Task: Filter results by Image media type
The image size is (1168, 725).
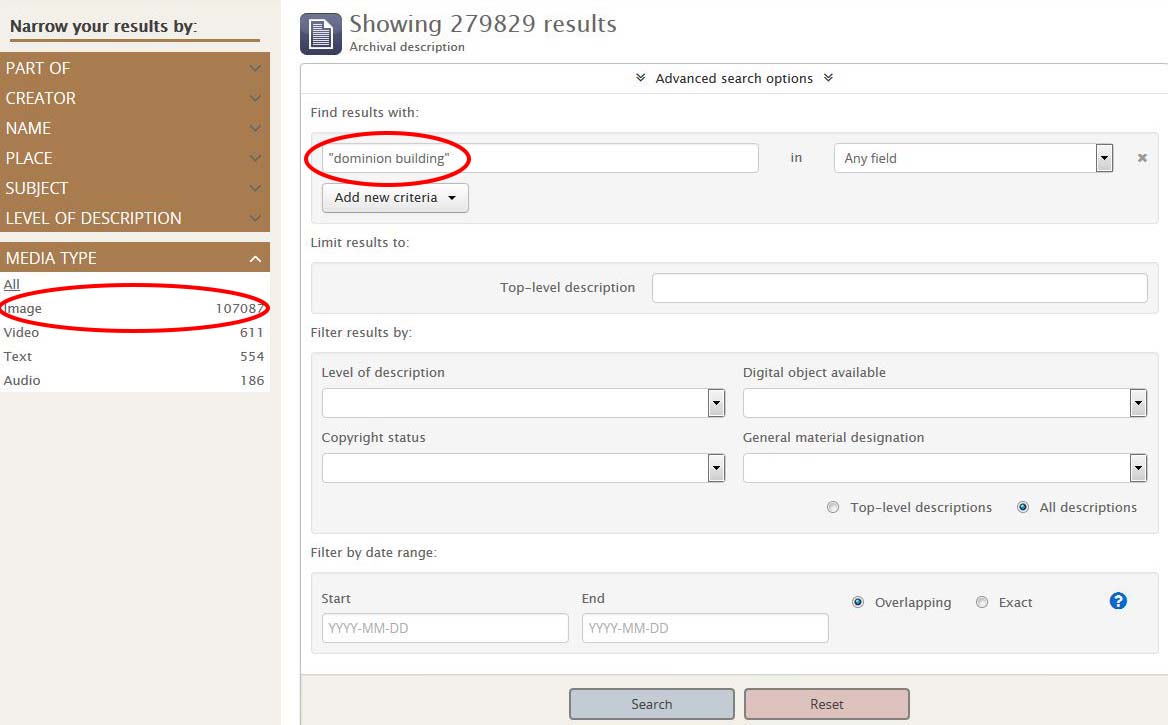Action: (x=134, y=308)
